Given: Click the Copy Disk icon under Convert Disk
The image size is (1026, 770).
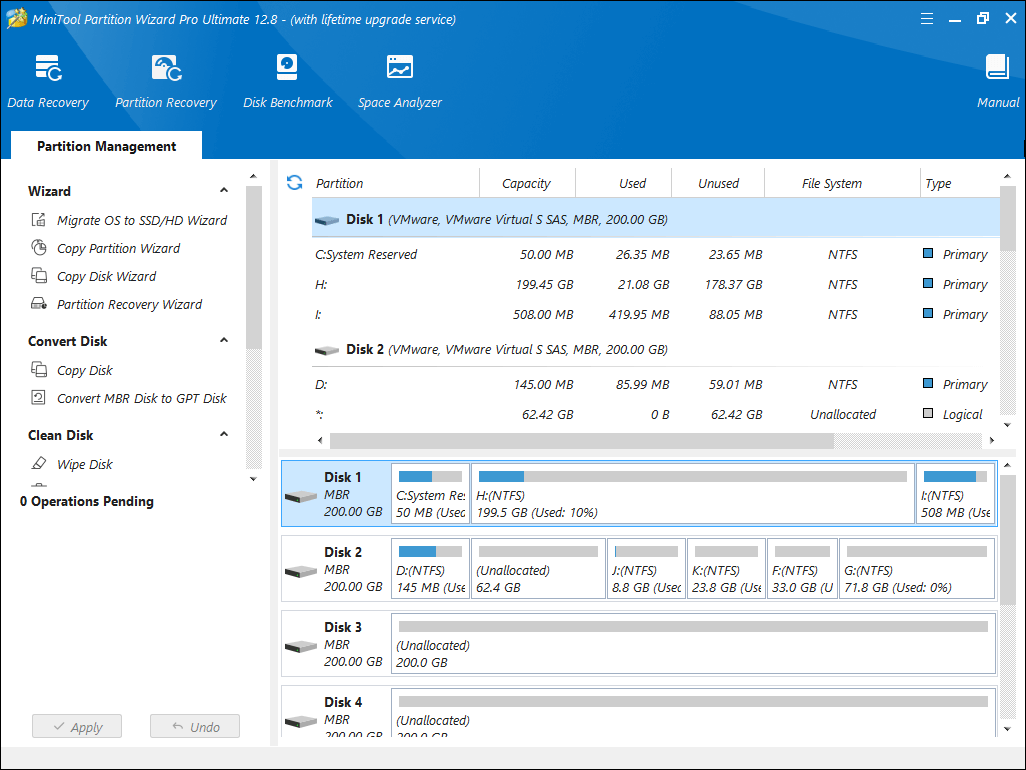Looking at the screenshot, I should (39, 370).
